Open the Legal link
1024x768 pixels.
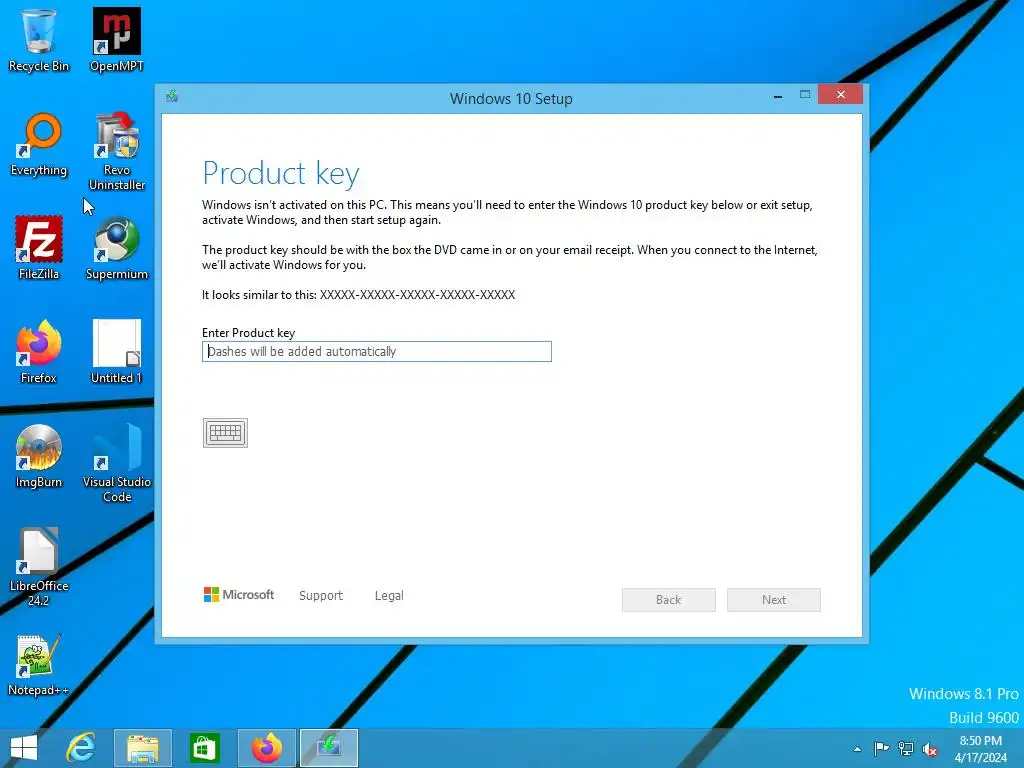click(389, 596)
